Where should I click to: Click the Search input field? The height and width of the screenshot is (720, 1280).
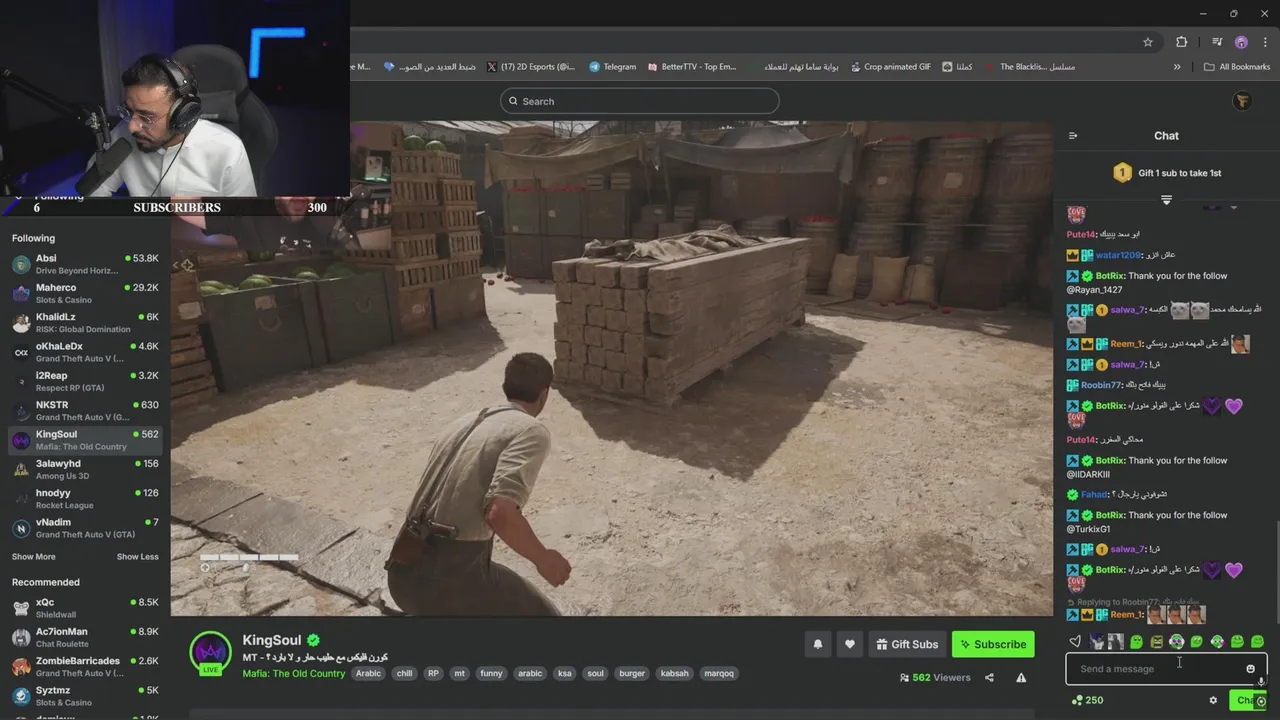click(640, 101)
